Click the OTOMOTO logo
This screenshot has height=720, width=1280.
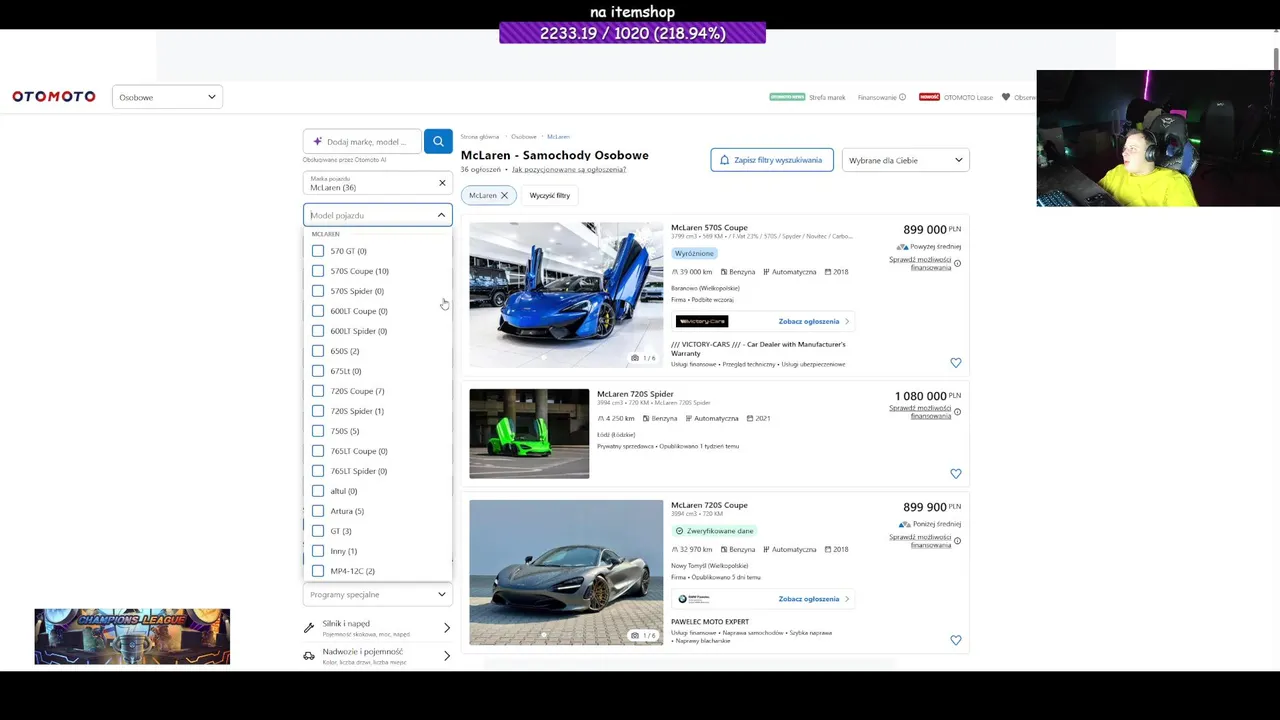[54, 97]
